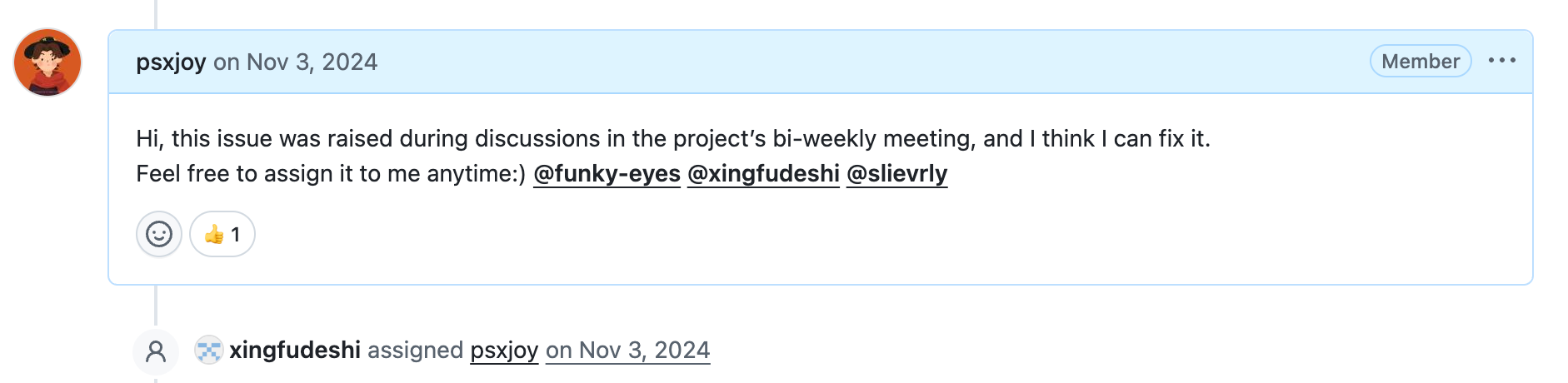Click the add reaction smiley button

point(159,234)
